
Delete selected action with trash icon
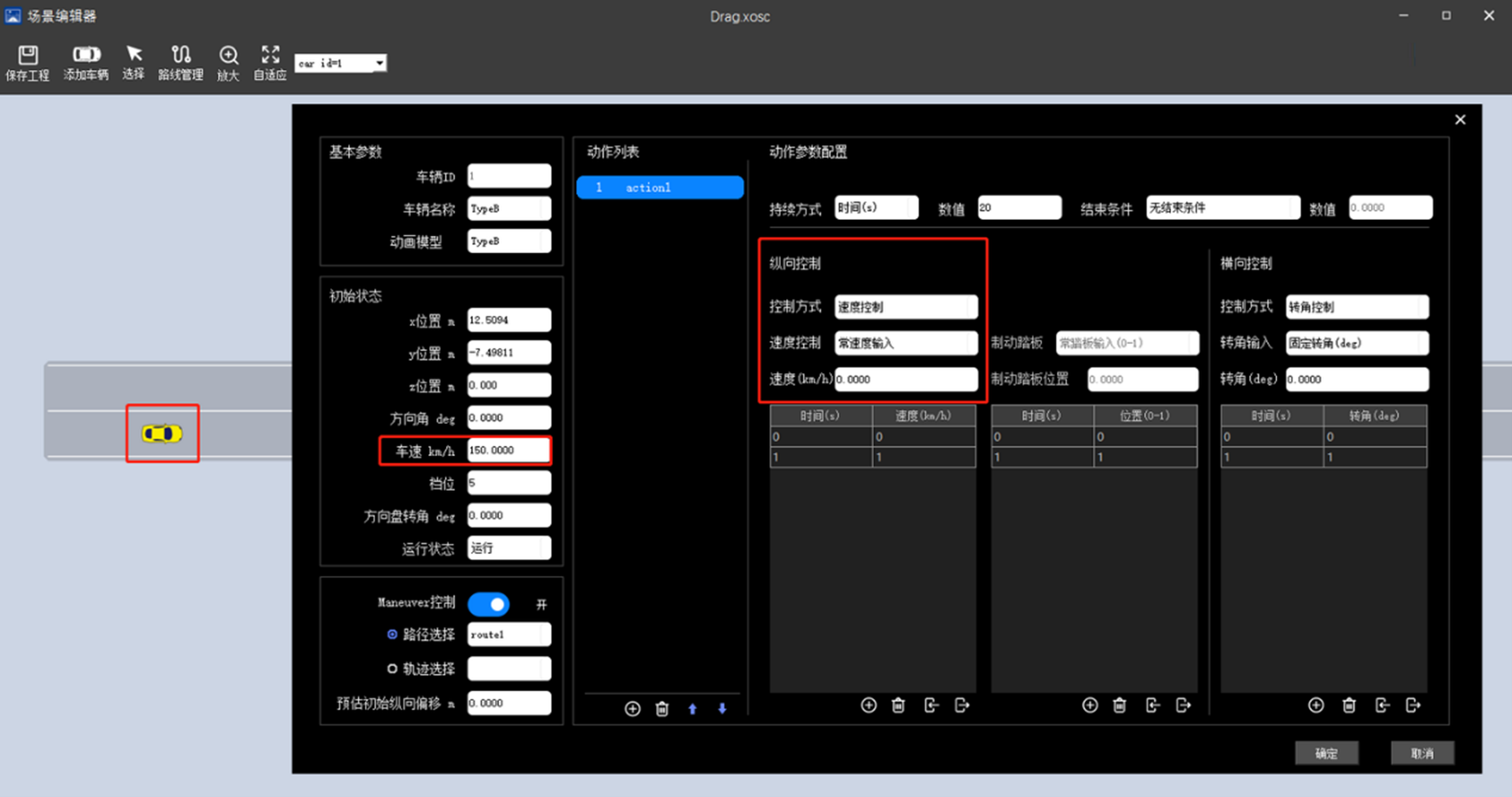pos(662,708)
